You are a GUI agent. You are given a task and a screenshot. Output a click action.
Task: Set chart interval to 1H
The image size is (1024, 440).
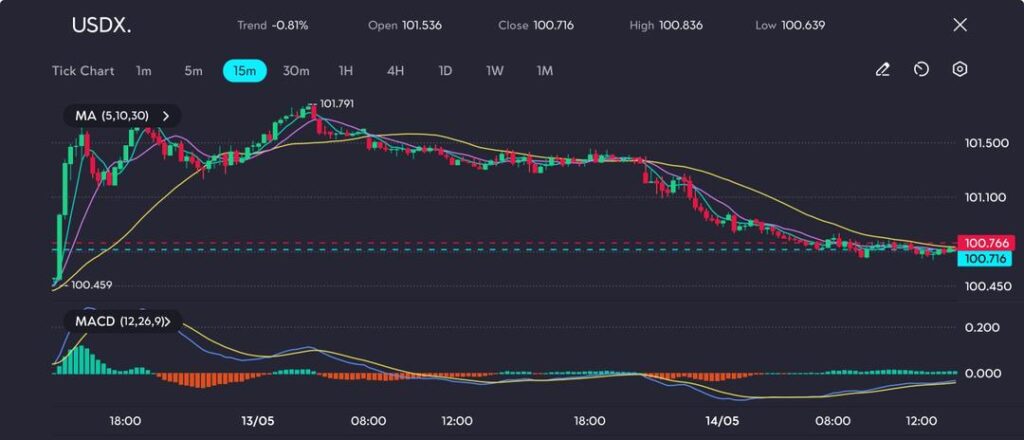346,71
